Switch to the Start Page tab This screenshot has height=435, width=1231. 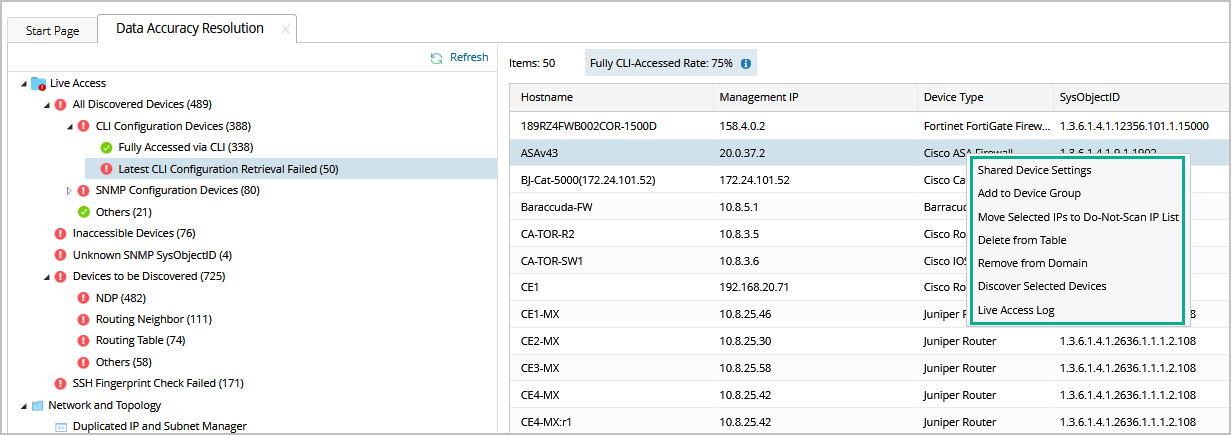pyautogui.click(x=52, y=30)
